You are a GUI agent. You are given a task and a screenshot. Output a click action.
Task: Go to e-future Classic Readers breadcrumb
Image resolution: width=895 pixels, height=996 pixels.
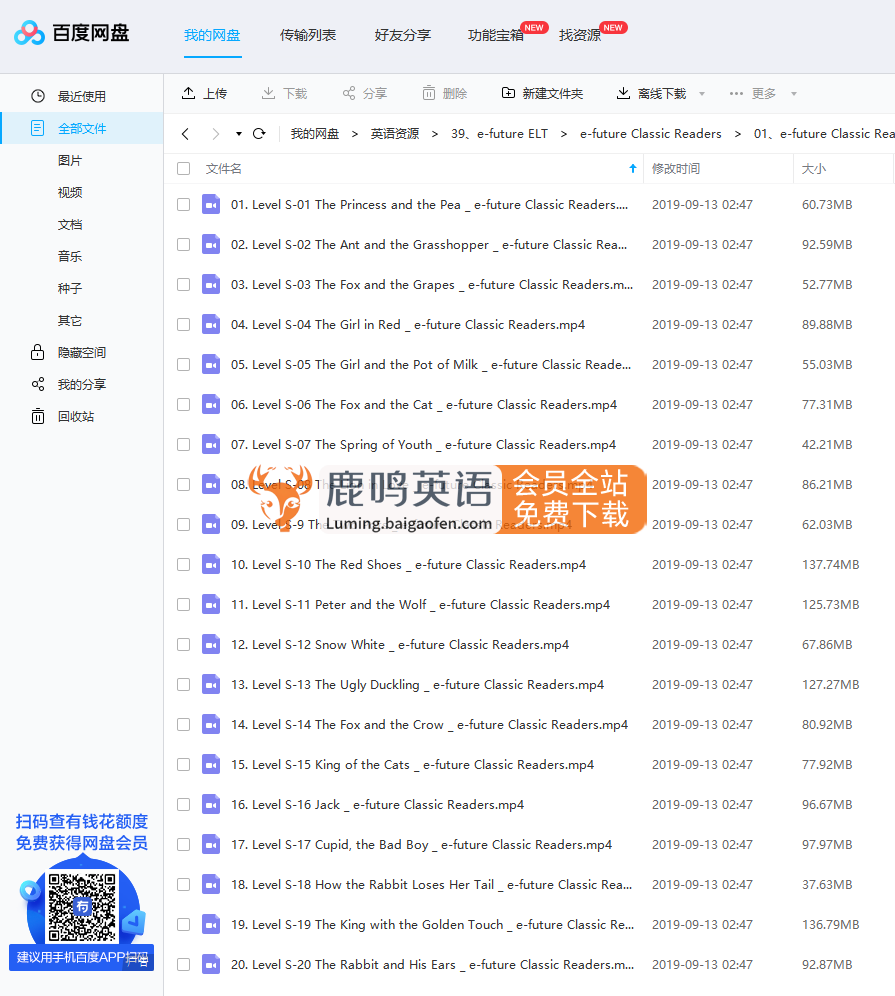[x=650, y=133]
